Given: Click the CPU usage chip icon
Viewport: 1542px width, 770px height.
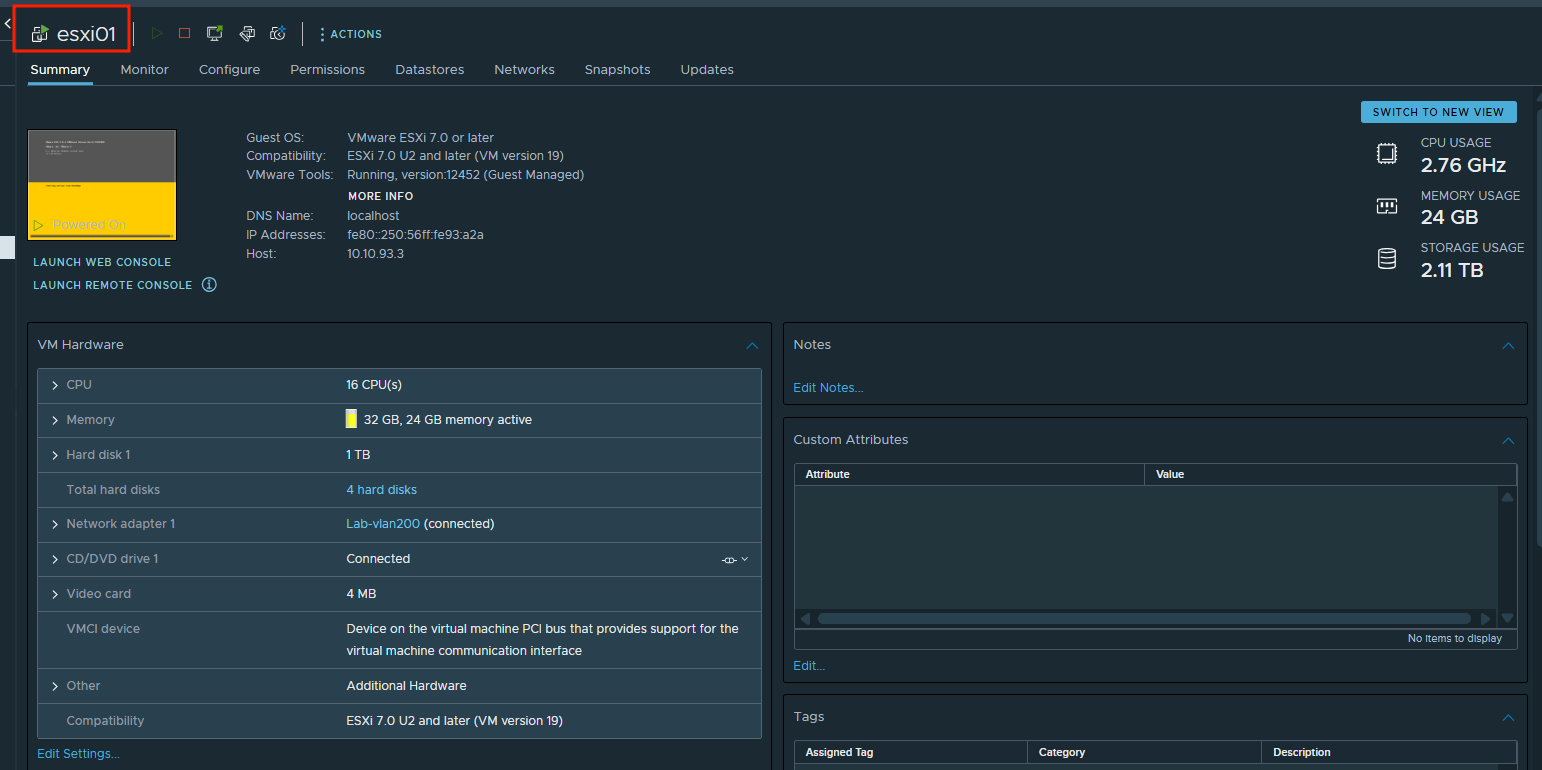Looking at the screenshot, I should pyautogui.click(x=1386, y=154).
